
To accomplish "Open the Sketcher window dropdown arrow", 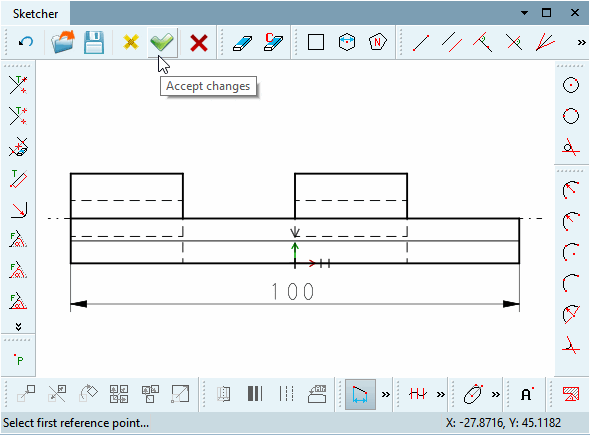I will pos(524,13).
